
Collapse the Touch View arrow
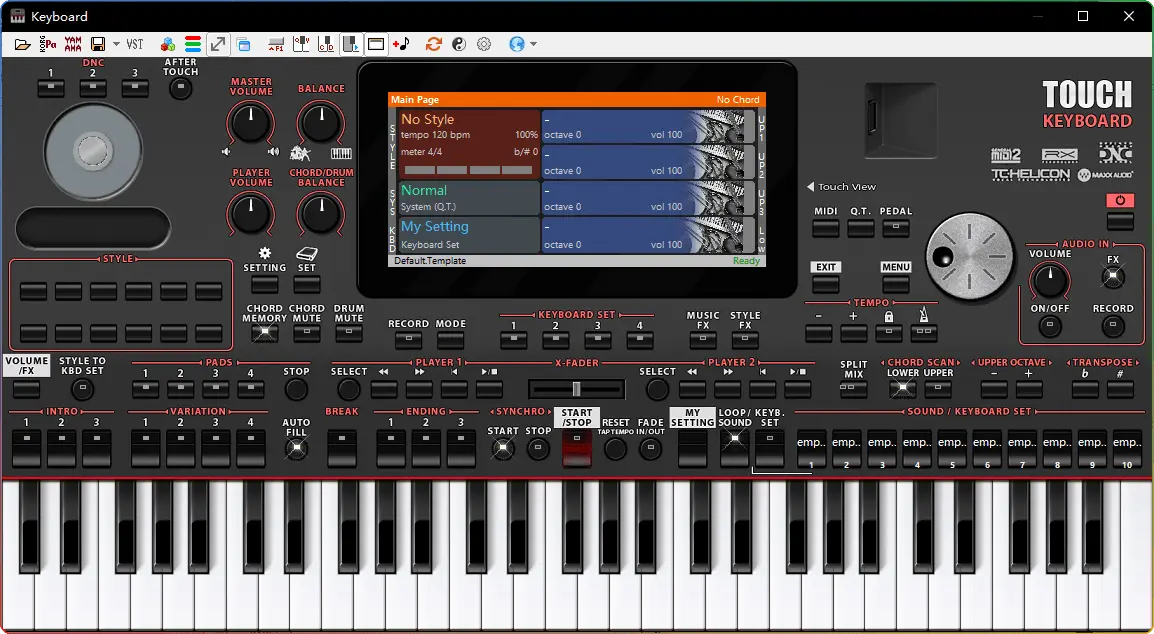click(811, 187)
